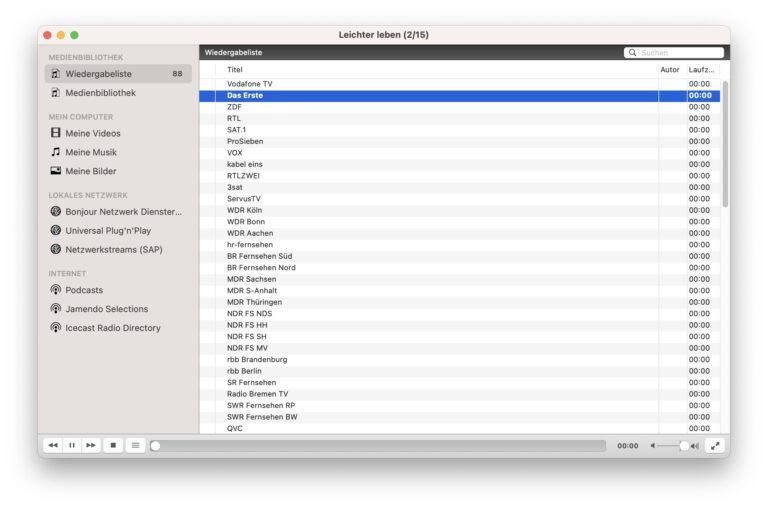Open the Medienbibliothek sidebar entry
This screenshot has width=768, height=508.
point(118,93)
